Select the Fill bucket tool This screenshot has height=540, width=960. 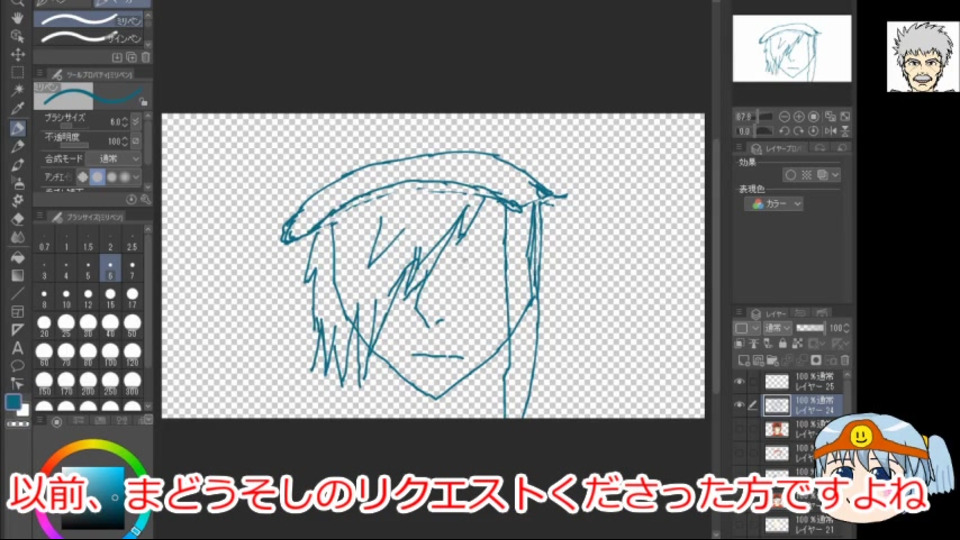[17, 257]
